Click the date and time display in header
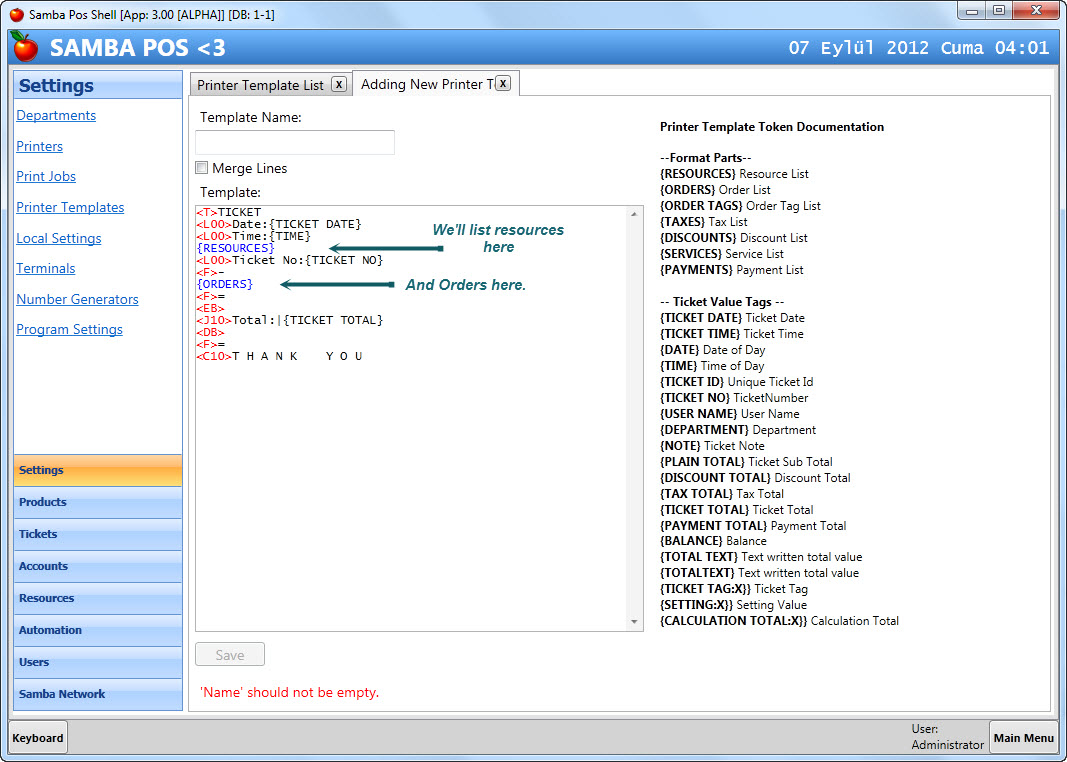This screenshot has height=762, width=1067. [919, 48]
